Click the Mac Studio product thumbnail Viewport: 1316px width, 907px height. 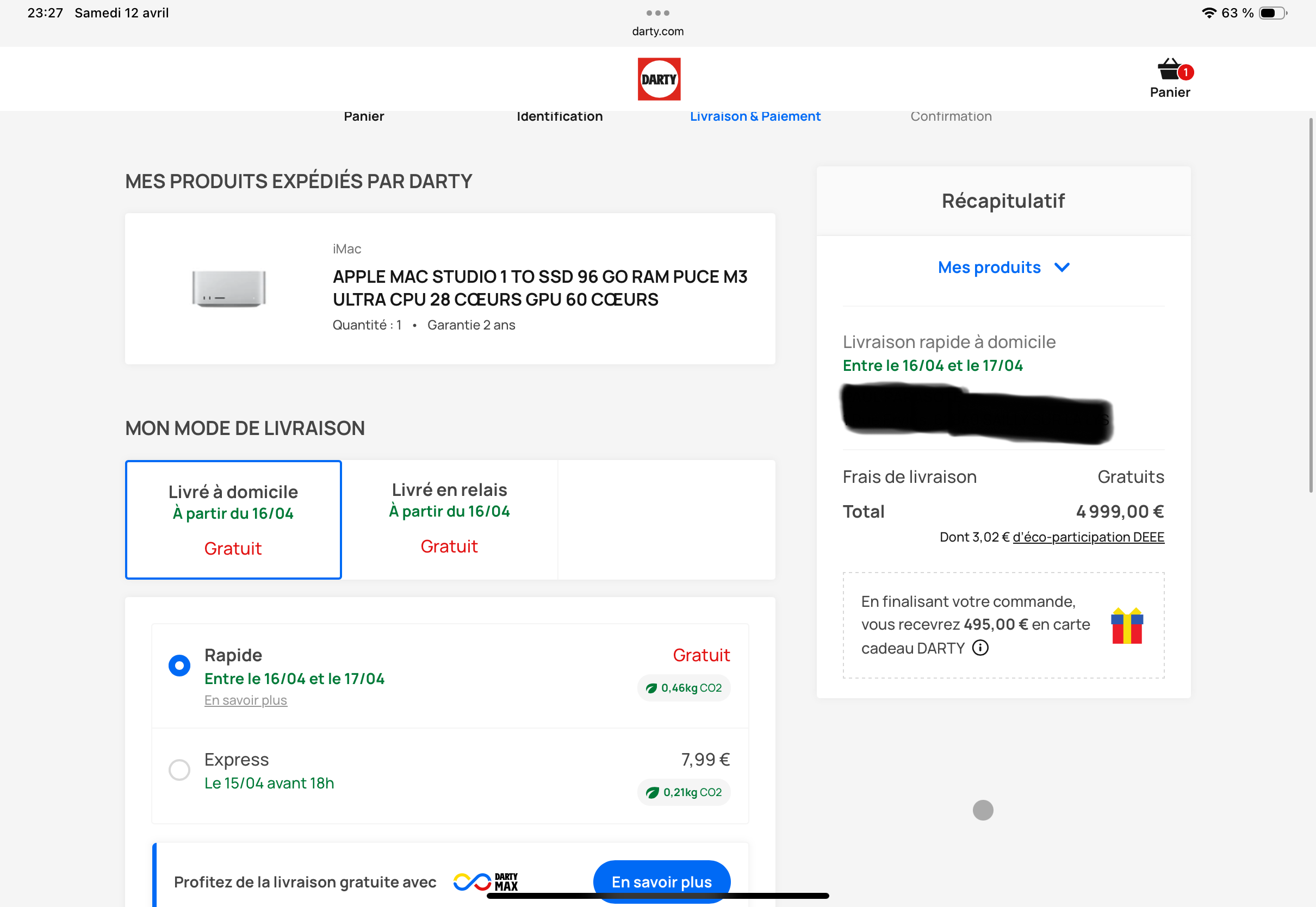coord(229,289)
